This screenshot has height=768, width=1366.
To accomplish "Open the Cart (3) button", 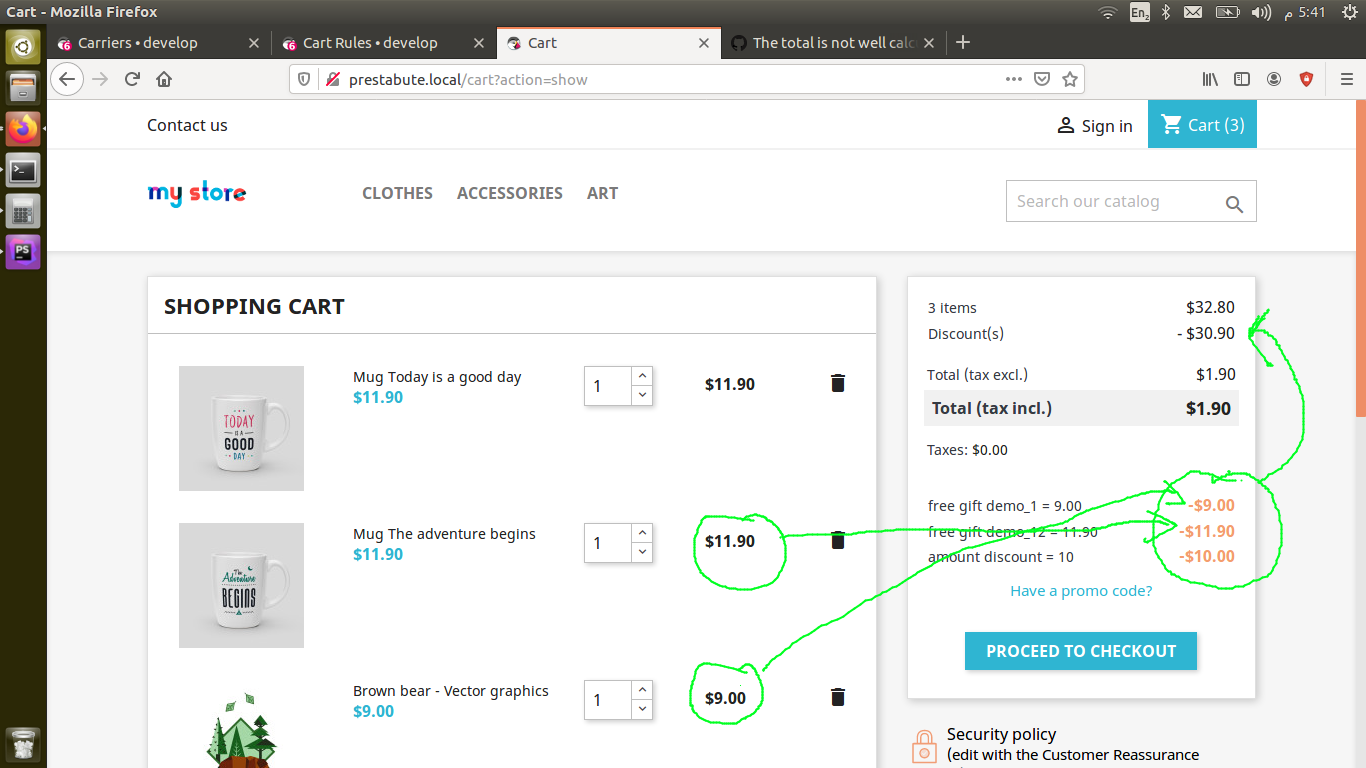I will (x=1202, y=125).
